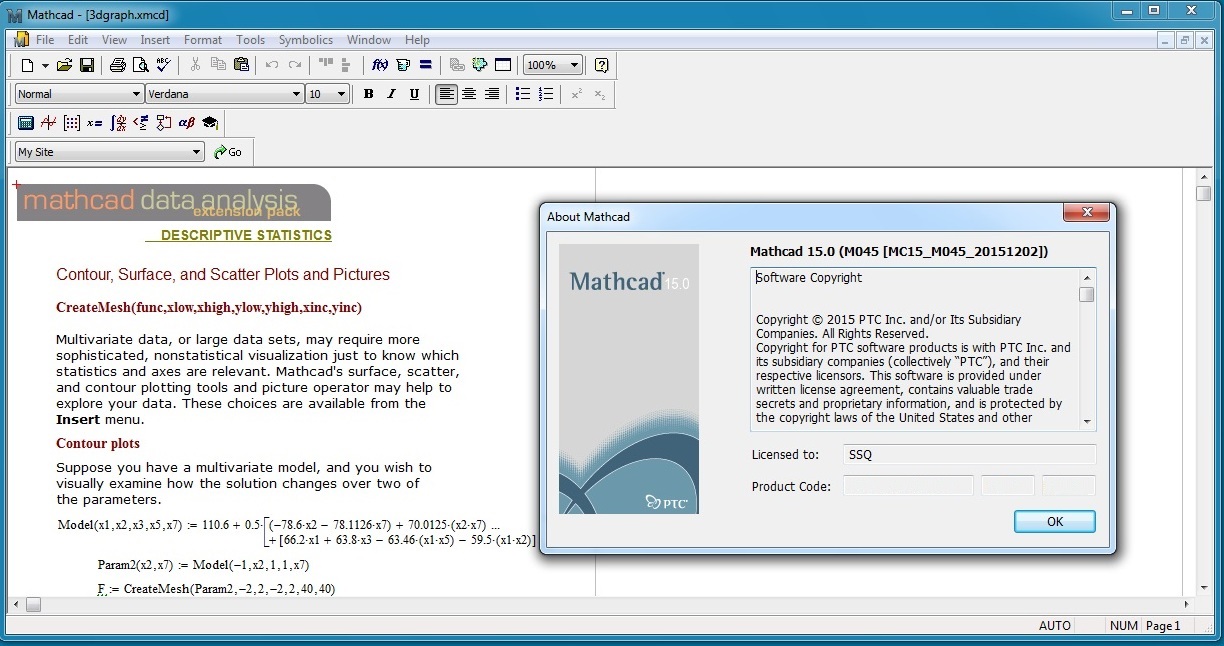Open the Calculator math palette
Screen dimensions: 1224x646
26,123
